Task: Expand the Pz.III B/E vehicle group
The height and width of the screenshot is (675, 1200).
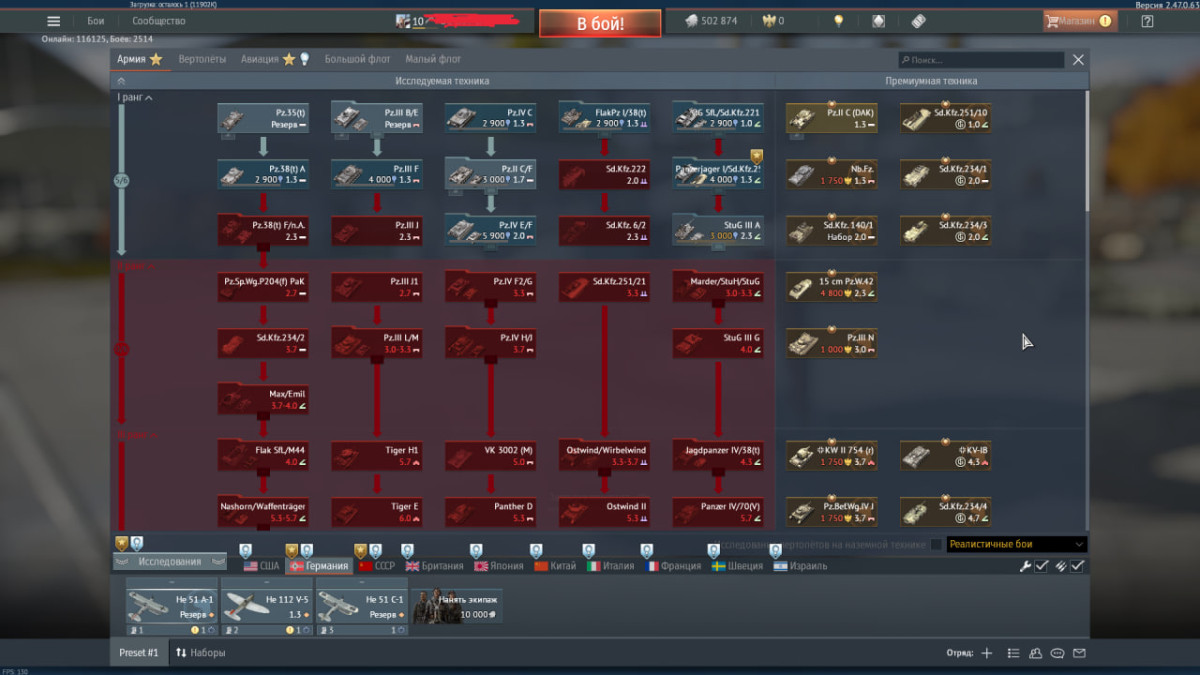Action: click(x=377, y=119)
